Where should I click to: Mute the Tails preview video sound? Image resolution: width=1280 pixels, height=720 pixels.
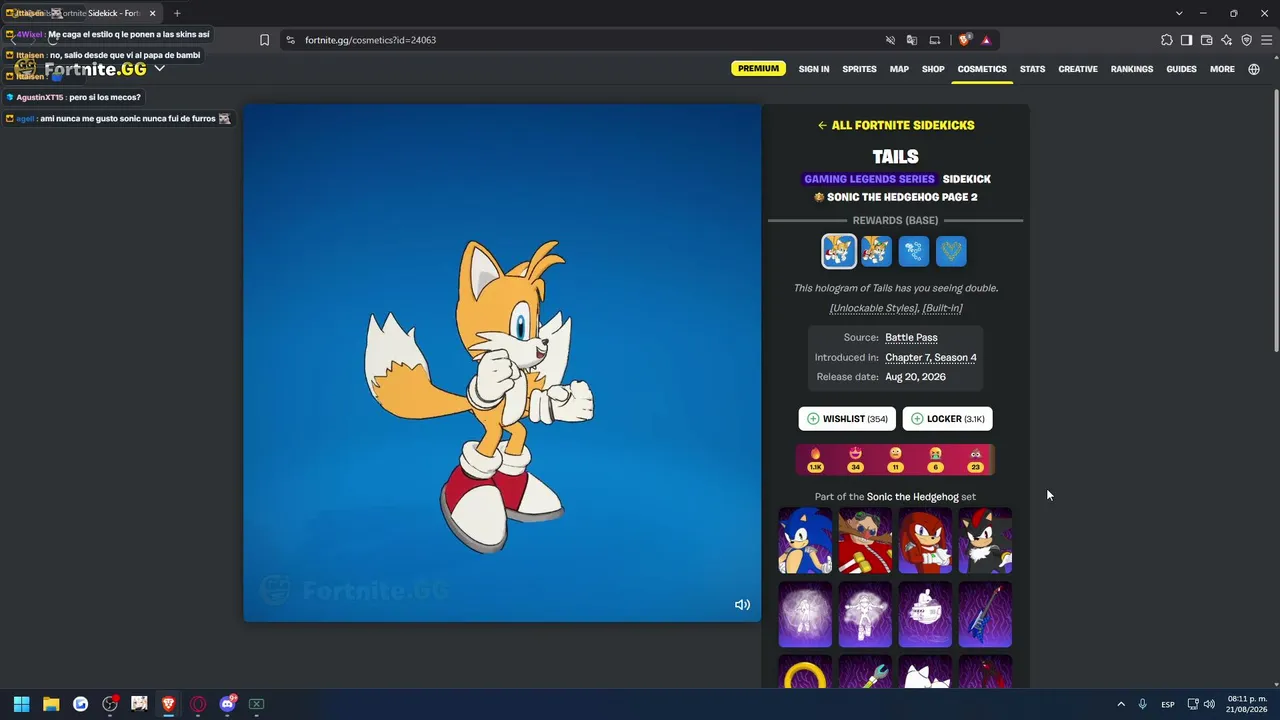(742, 604)
